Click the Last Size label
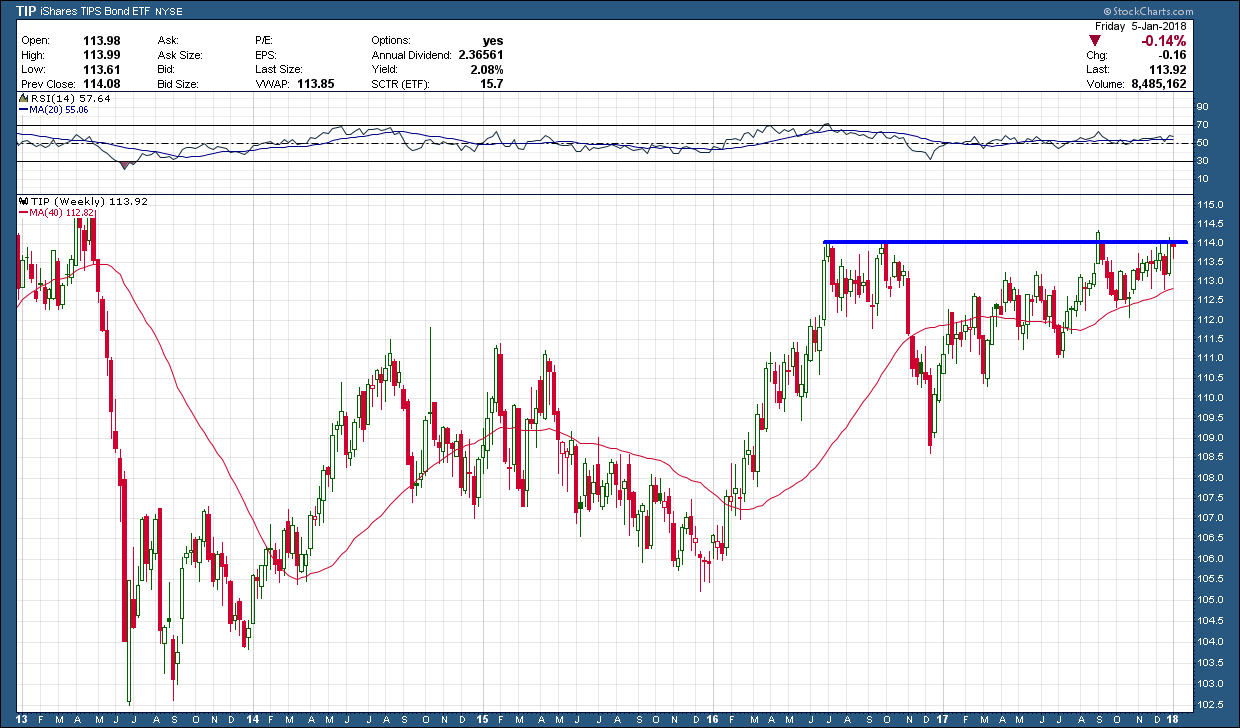This screenshot has height=728, width=1240. pos(280,70)
